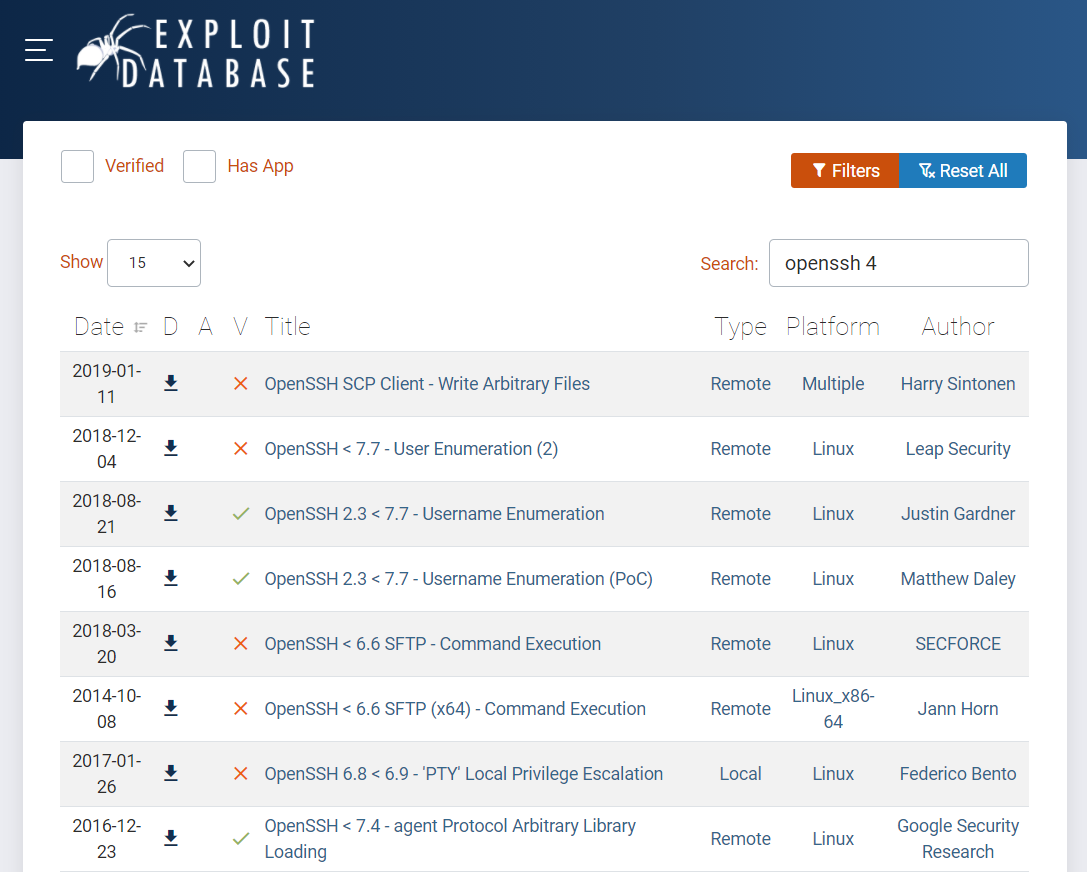
Task: Click Linux platform in Leap Security row
Action: click(x=833, y=449)
